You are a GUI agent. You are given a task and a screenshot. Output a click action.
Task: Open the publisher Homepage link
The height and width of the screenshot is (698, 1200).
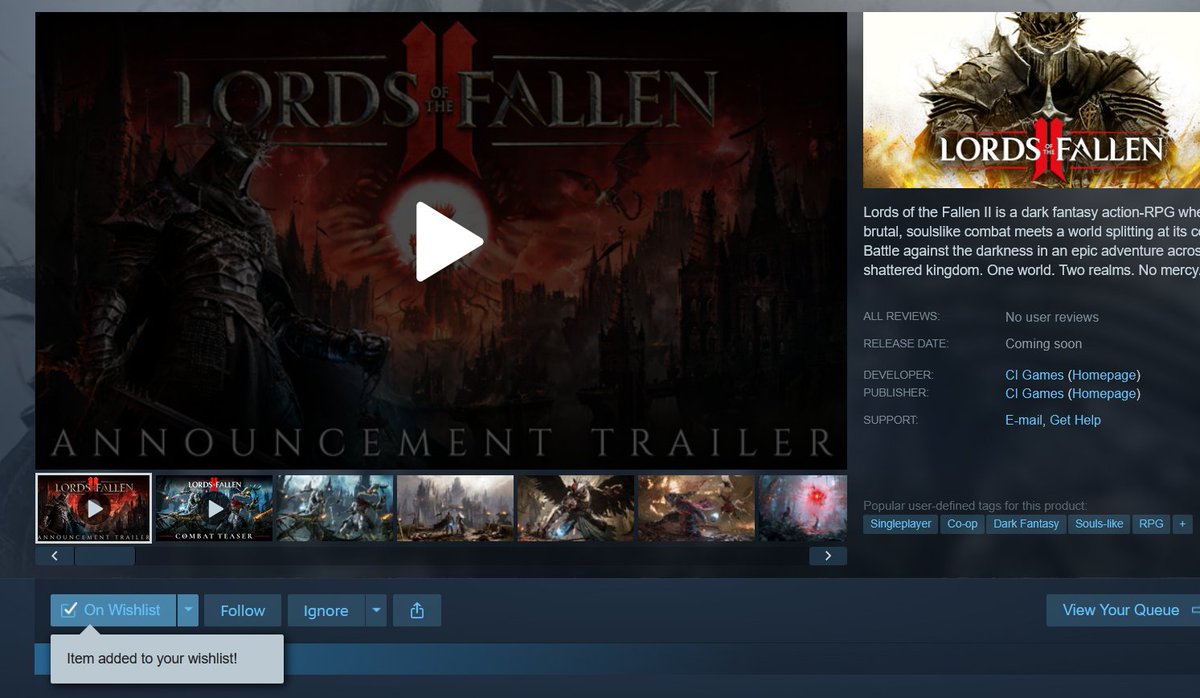click(x=1104, y=393)
